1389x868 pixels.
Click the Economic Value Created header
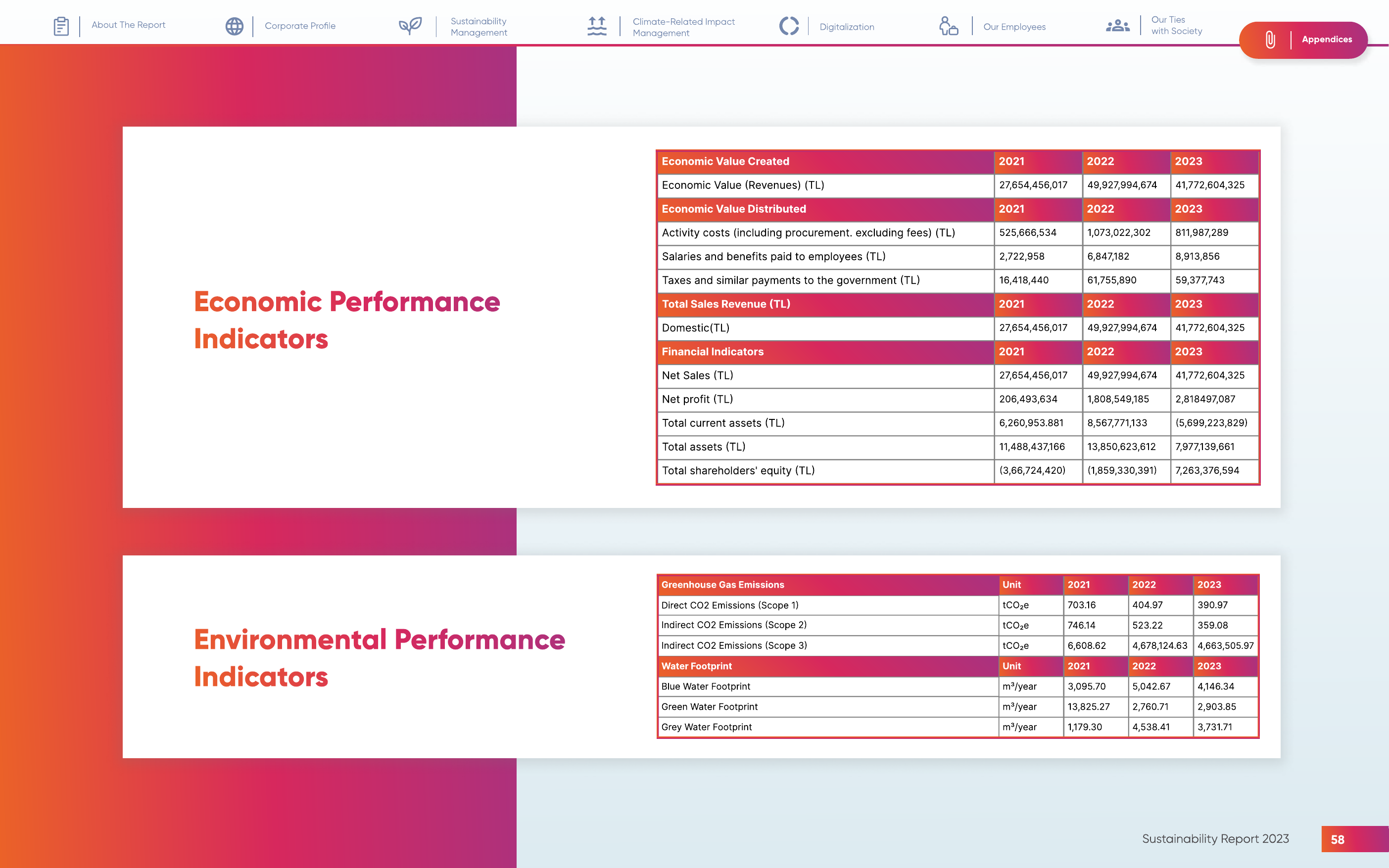click(x=725, y=161)
